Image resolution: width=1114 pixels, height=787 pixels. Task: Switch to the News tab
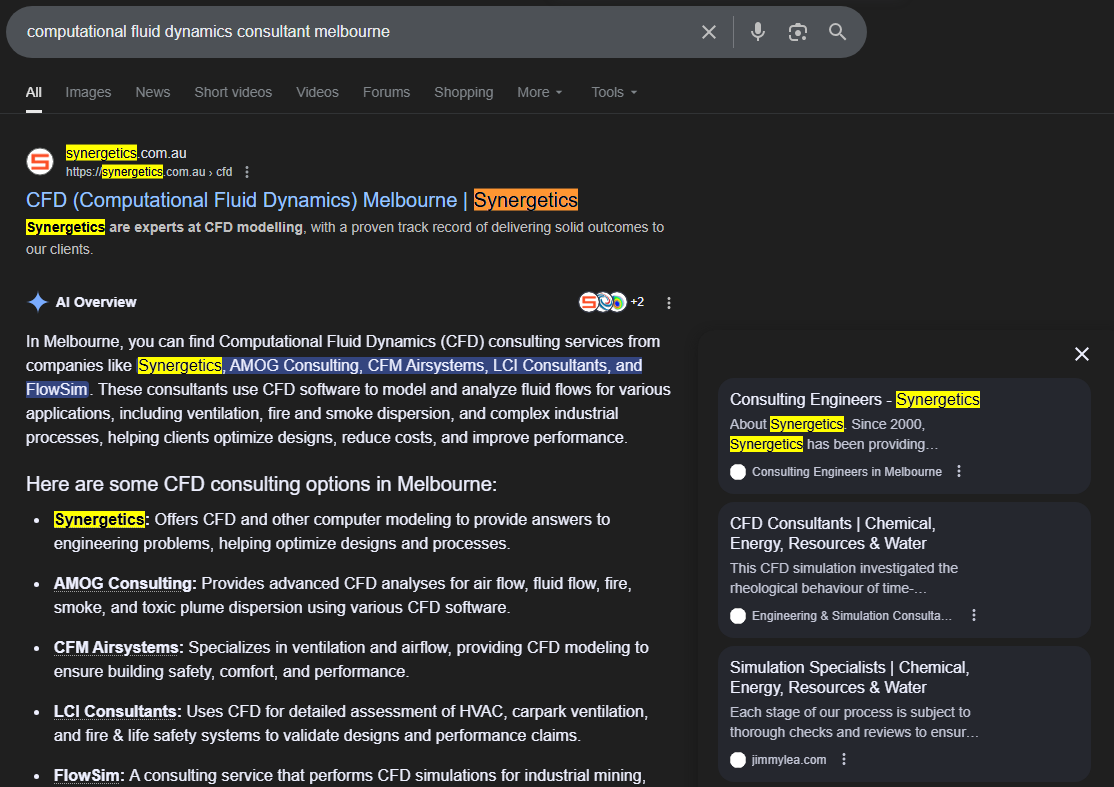click(153, 92)
